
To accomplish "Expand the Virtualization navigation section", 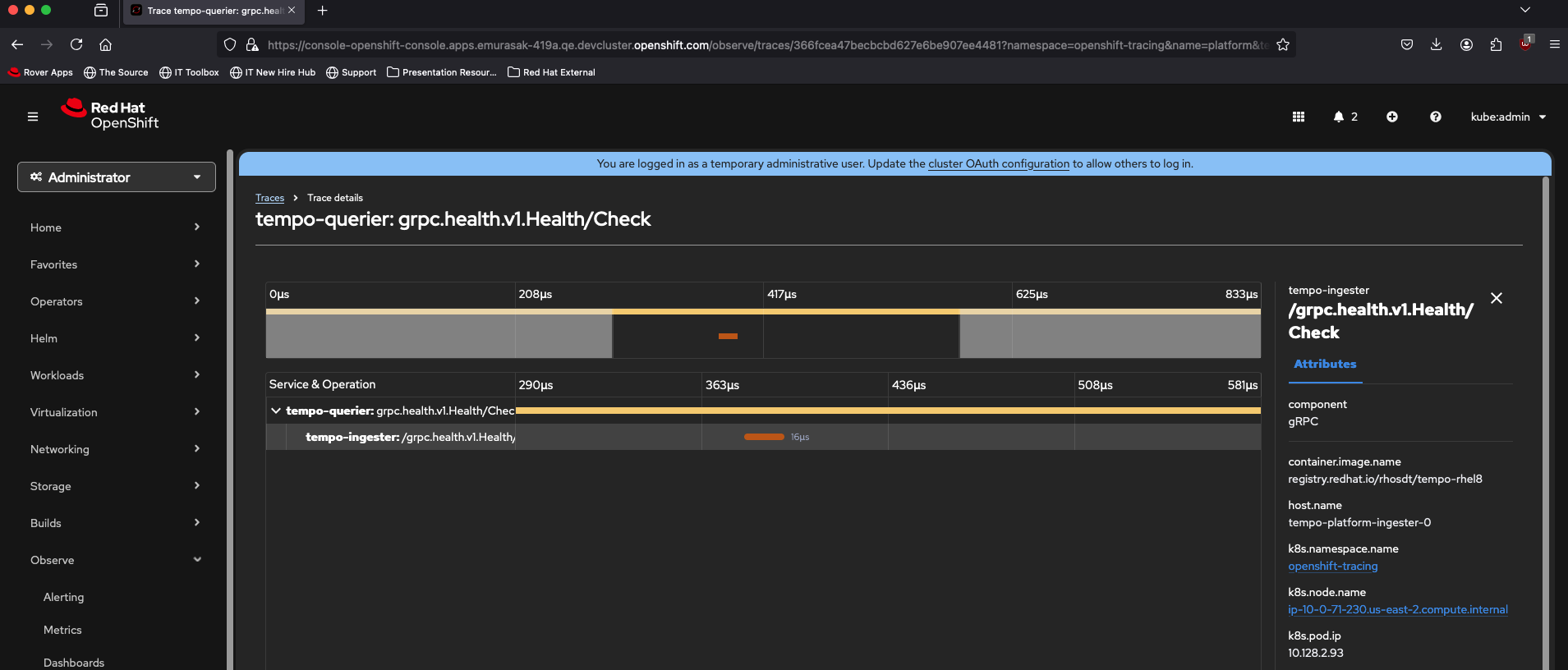I will tap(115, 412).
